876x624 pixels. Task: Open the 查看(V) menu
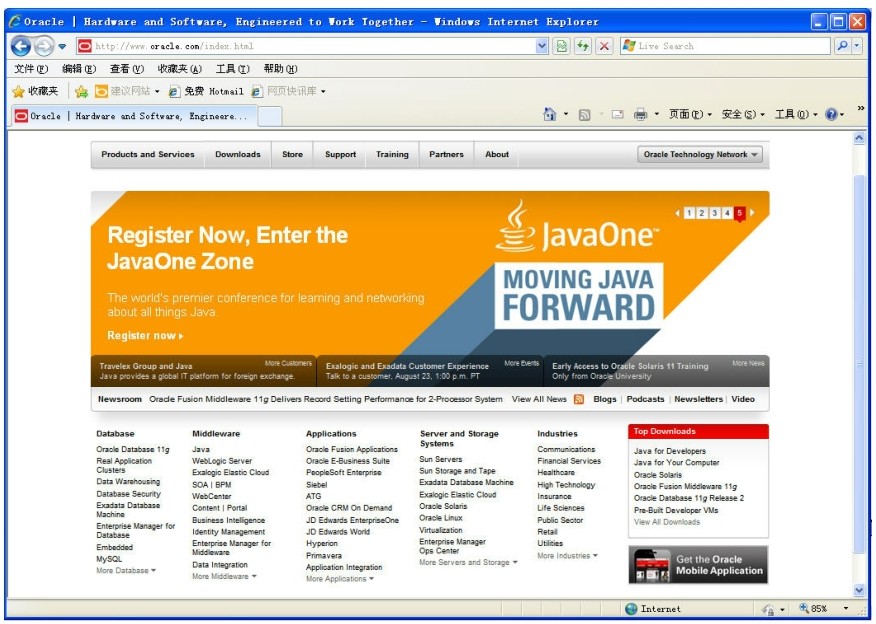click(x=127, y=69)
